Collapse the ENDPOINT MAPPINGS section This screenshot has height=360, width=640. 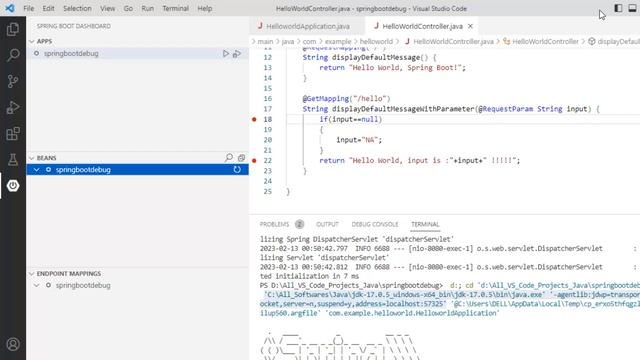coord(32,273)
